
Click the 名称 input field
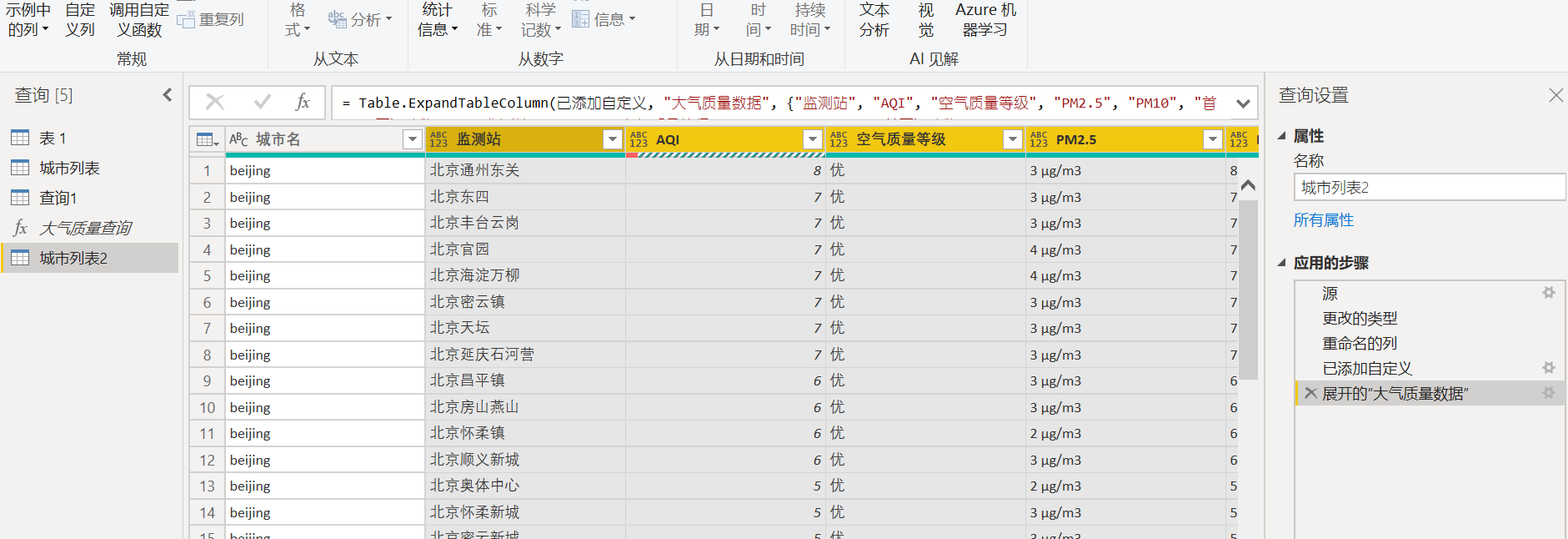tap(1429, 187)
